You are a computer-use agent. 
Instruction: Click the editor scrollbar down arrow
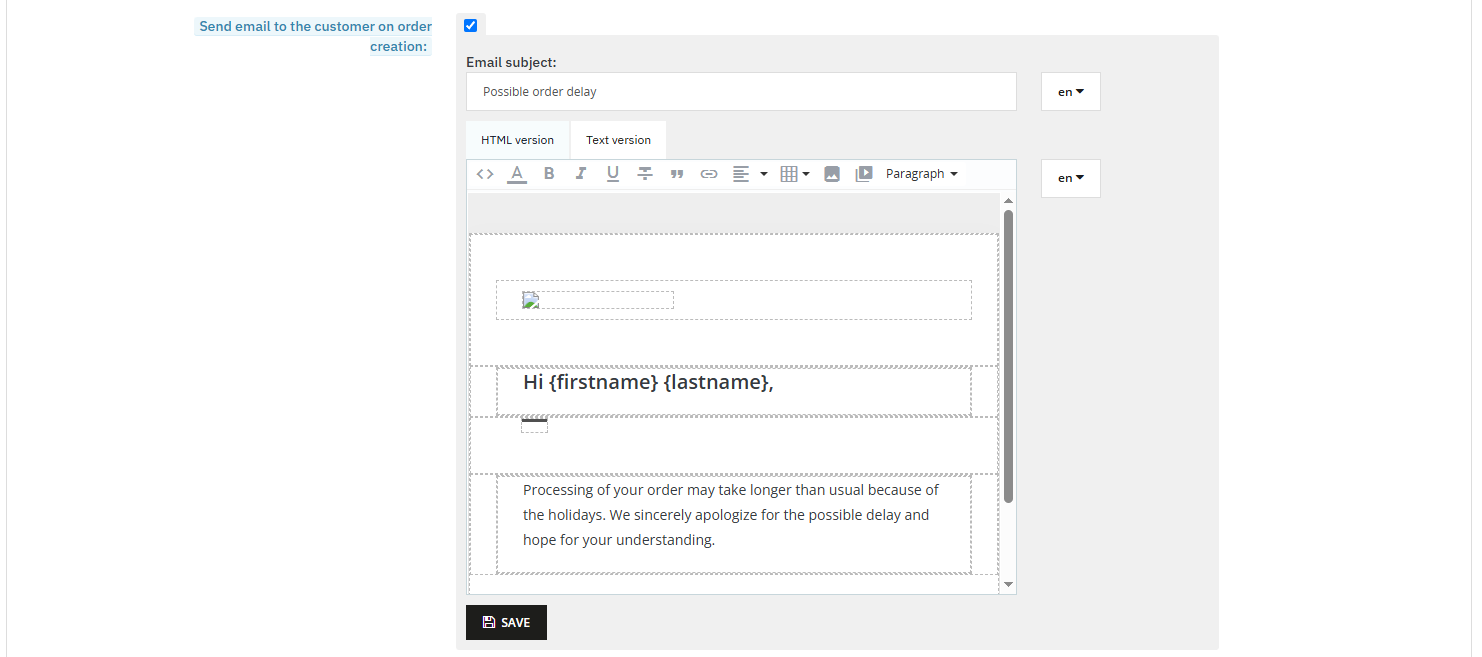[x=1008, y=584]
